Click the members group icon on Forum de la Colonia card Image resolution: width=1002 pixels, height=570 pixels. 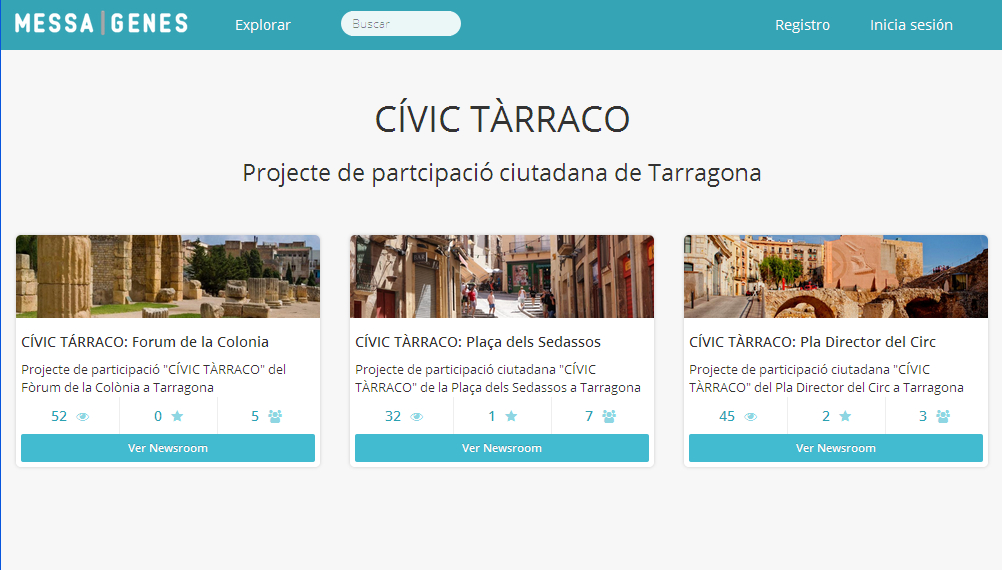coord(275,417)
